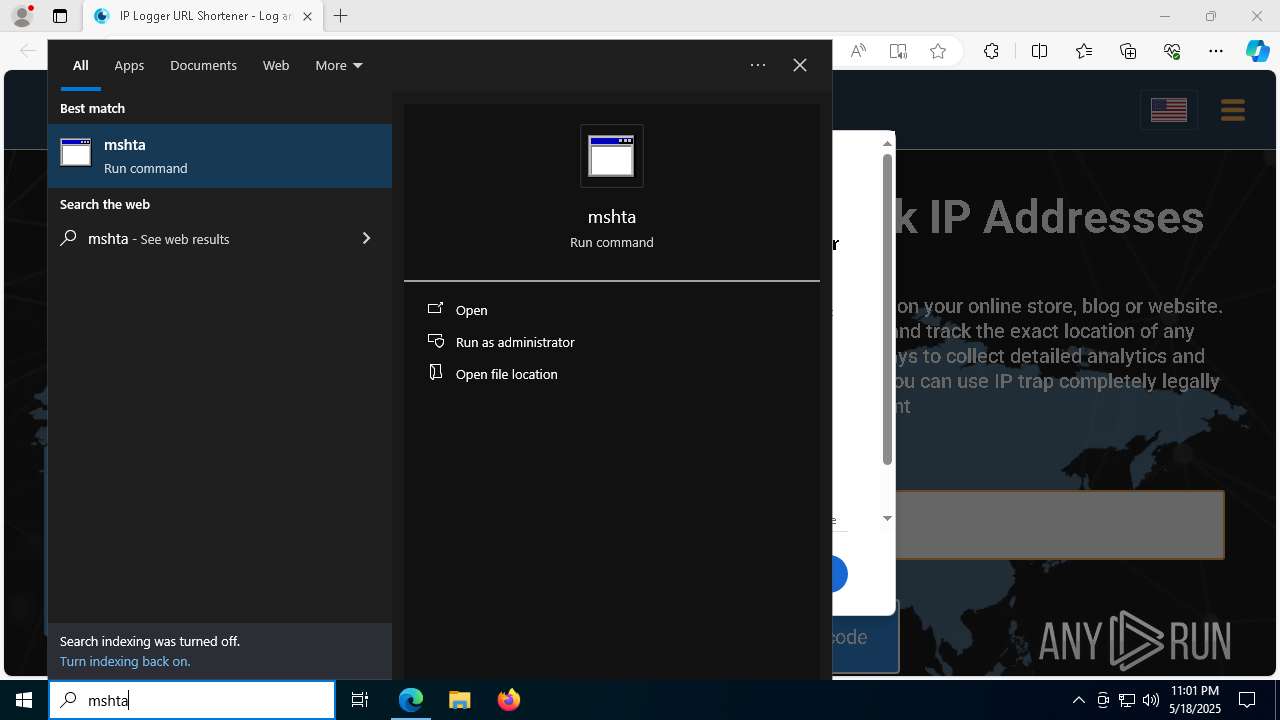Click the network tray icon
The image size is (1280, 720).
pos(1127,700)
